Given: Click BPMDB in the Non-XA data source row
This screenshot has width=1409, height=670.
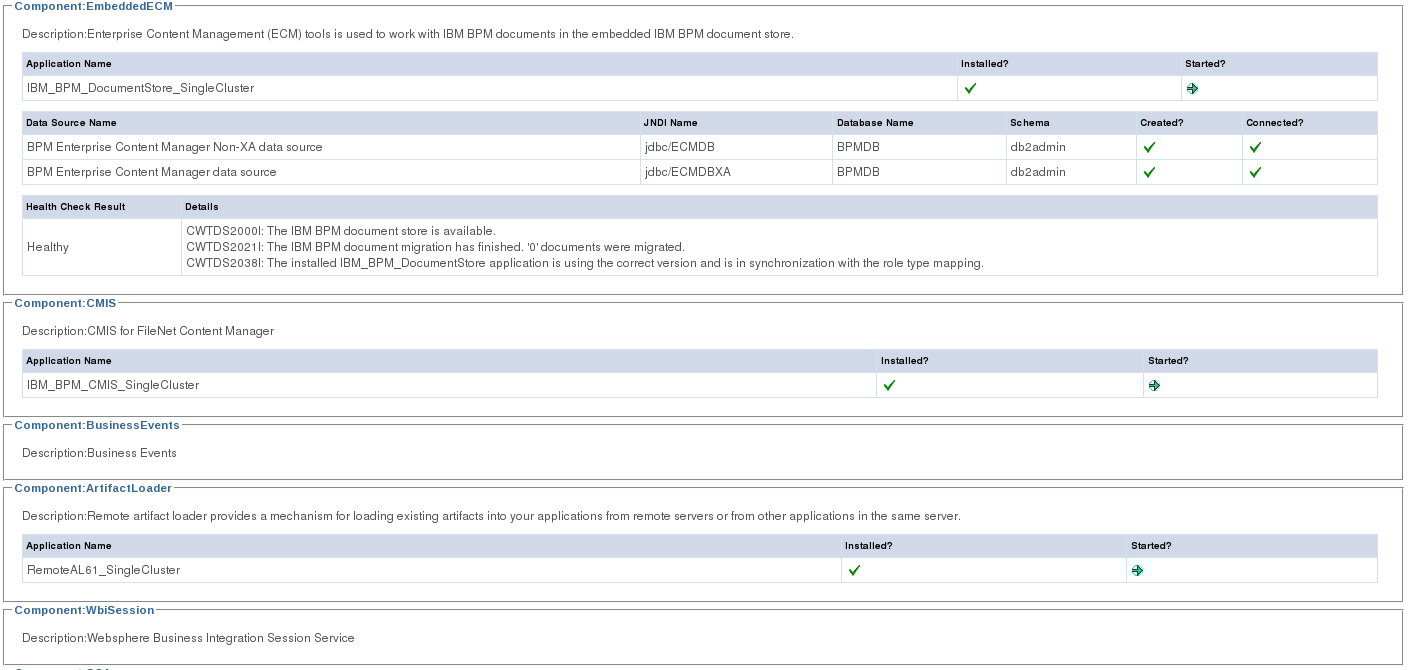Looking at the screenshot, I should (858, 147).
